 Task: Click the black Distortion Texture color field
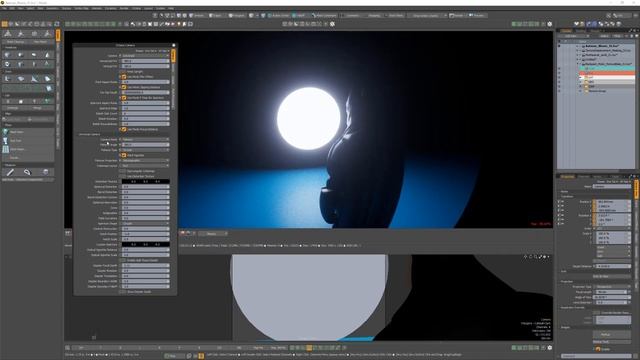(x=145, y=181)
